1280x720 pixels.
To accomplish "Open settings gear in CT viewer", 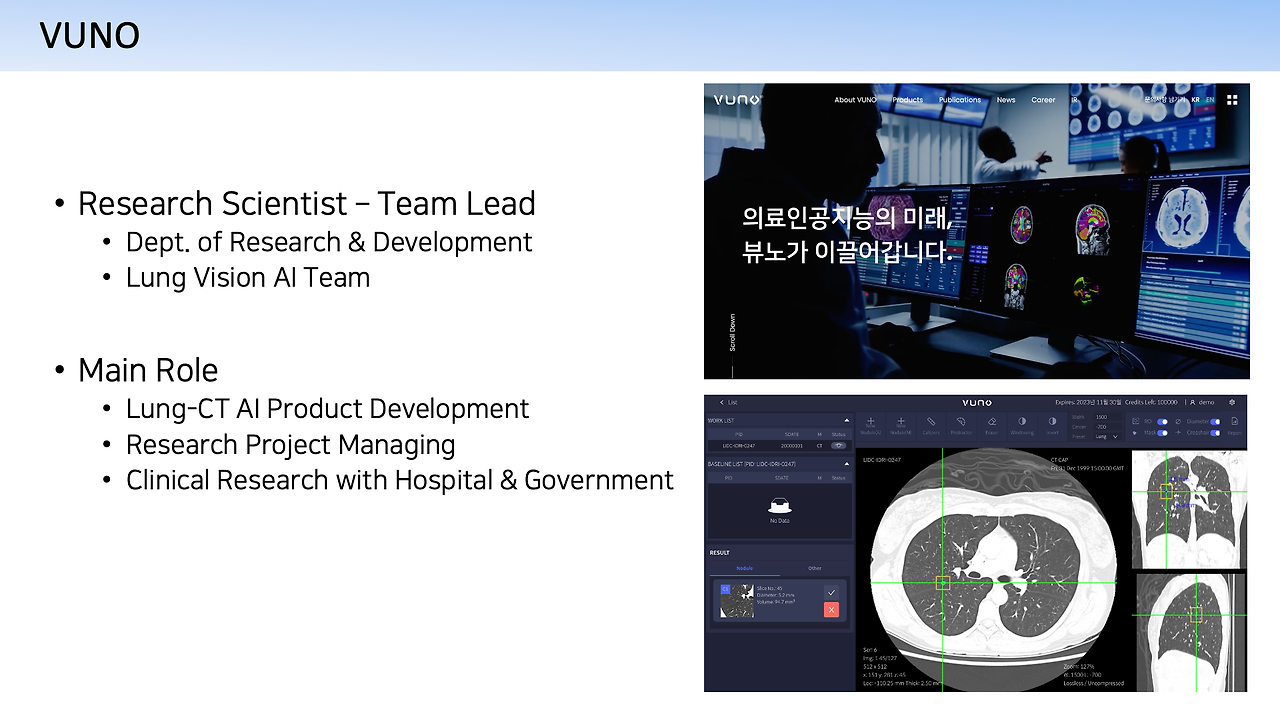I will click(1232, 402).
